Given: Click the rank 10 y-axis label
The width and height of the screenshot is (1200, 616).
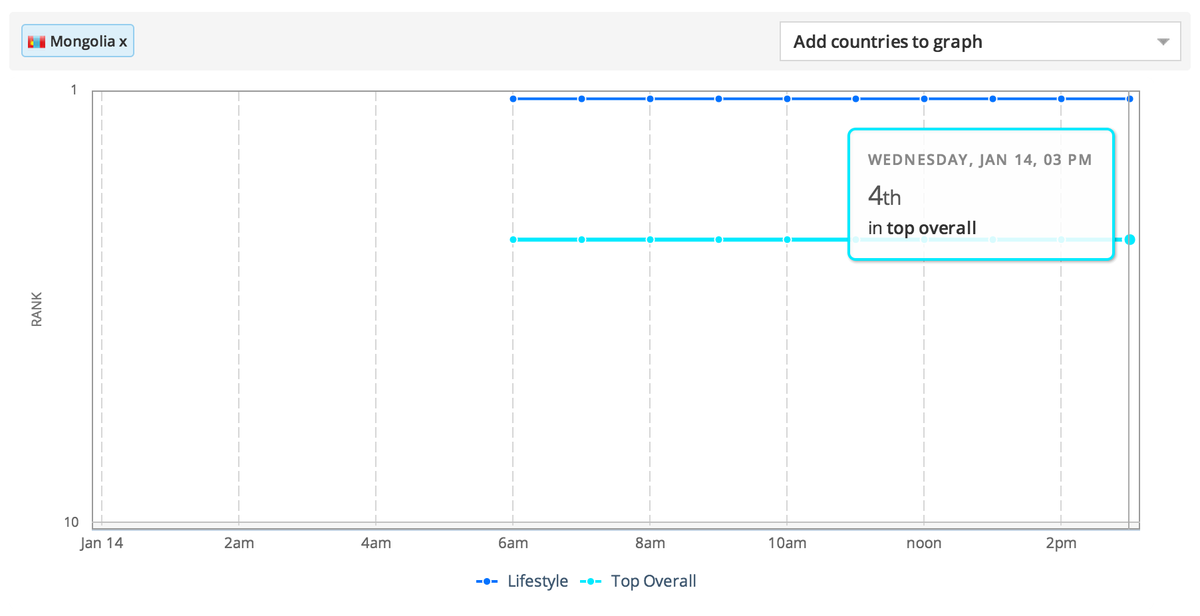Looking at the screenshot, I should click(x=72, y=523).
